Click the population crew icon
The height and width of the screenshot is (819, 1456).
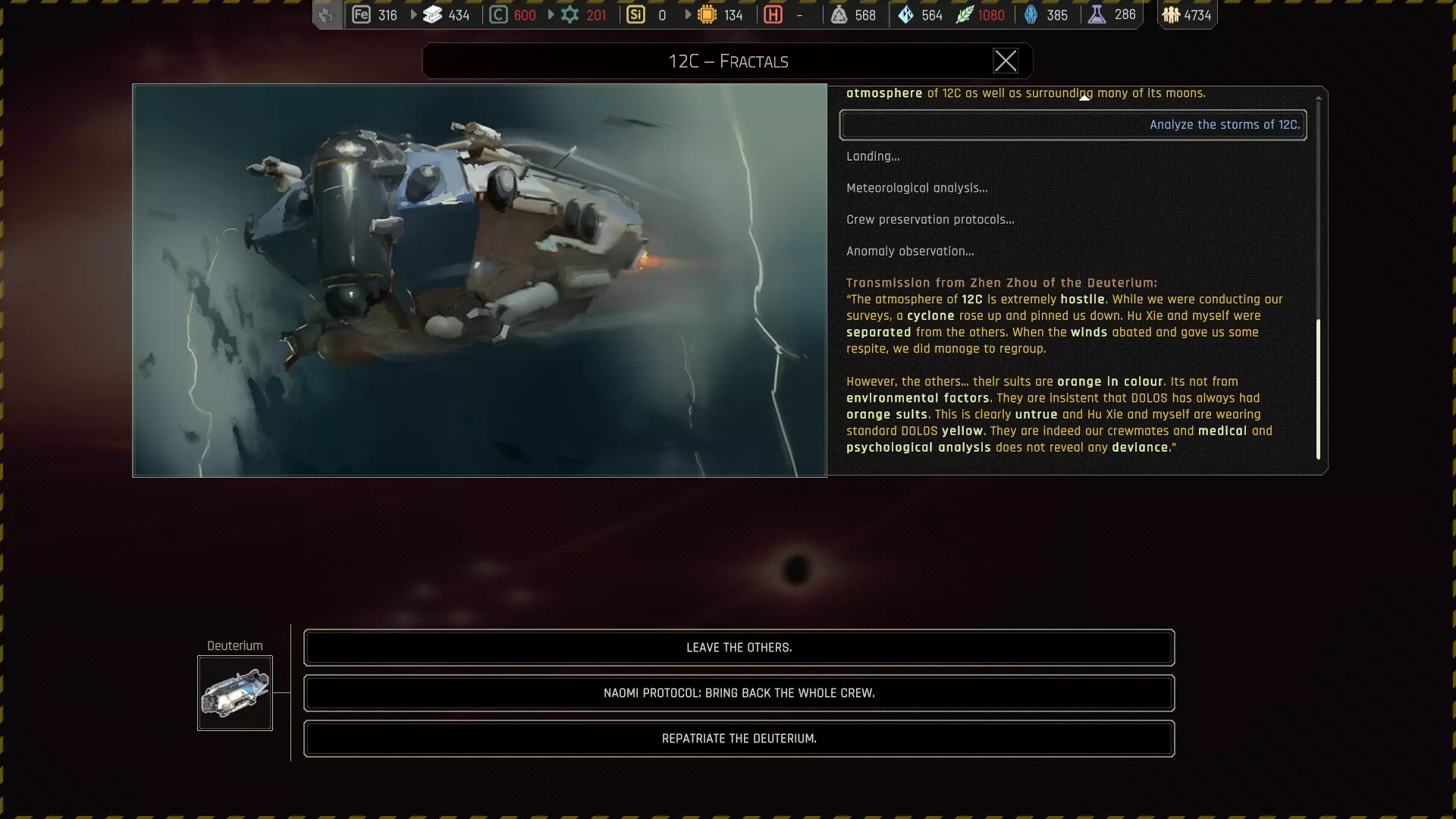1171,14
